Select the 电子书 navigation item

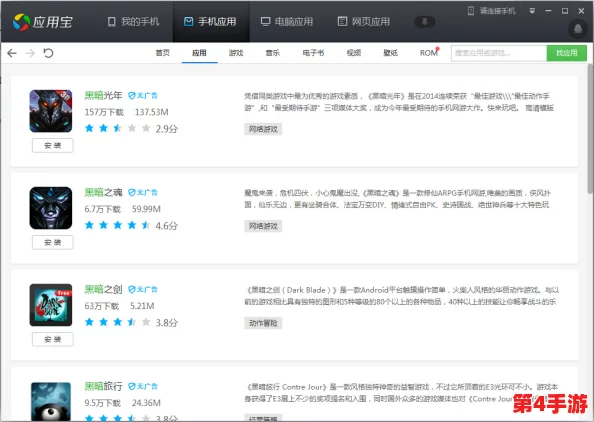point(313,53)
